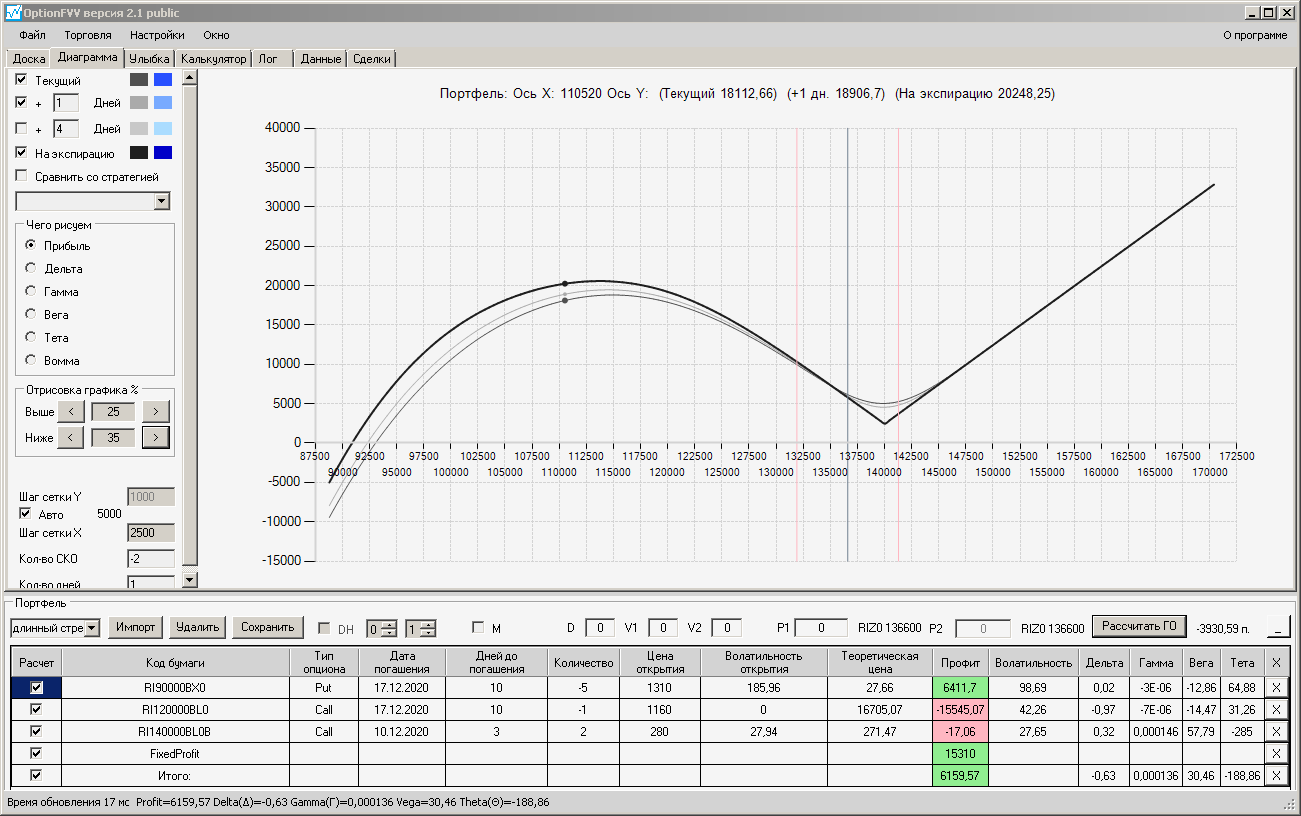The image size is (1301, 816).
Task: Click the left arrow next to Ниже
Action: coord(70,437)
